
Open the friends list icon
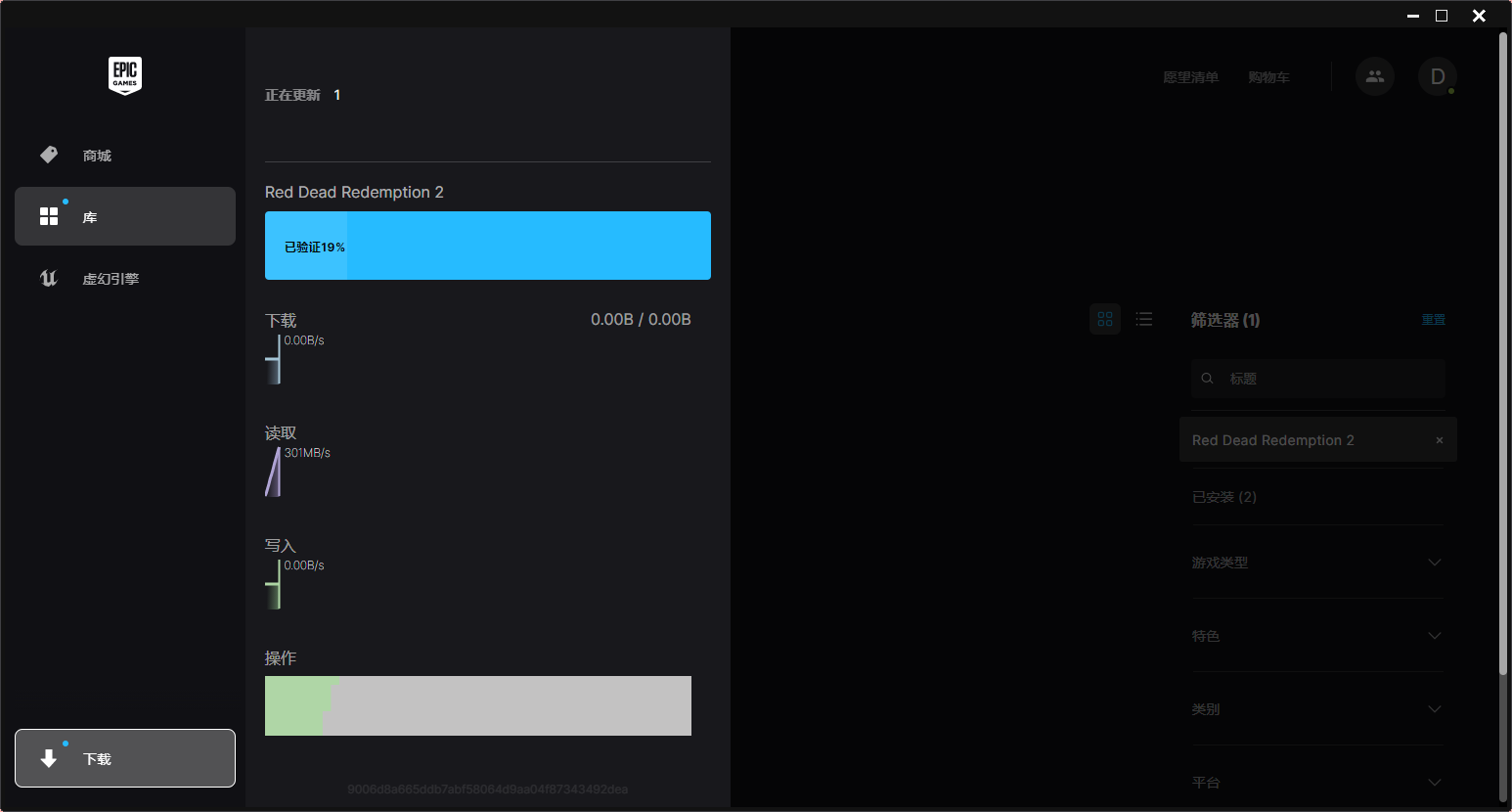pos(1375,76)
